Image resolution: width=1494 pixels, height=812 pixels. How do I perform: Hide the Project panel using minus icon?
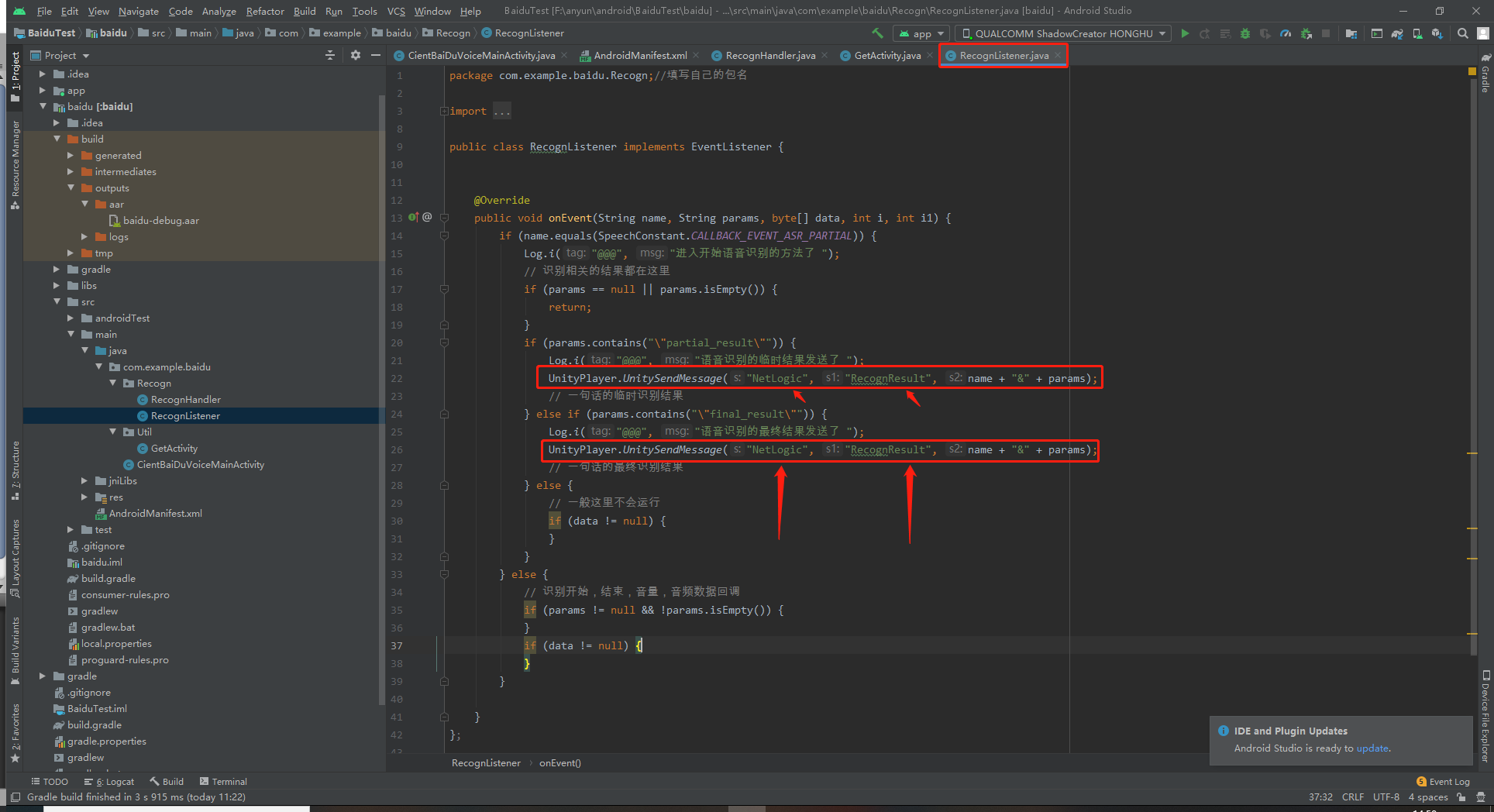point(376,55)
